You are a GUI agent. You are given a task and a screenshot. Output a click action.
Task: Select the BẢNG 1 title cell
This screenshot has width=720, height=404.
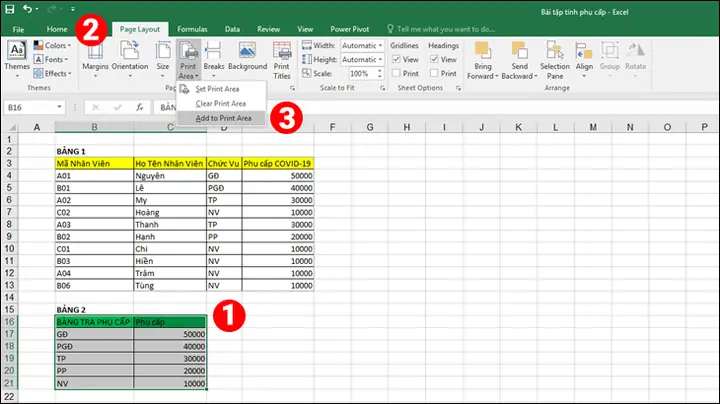(94, 151)
